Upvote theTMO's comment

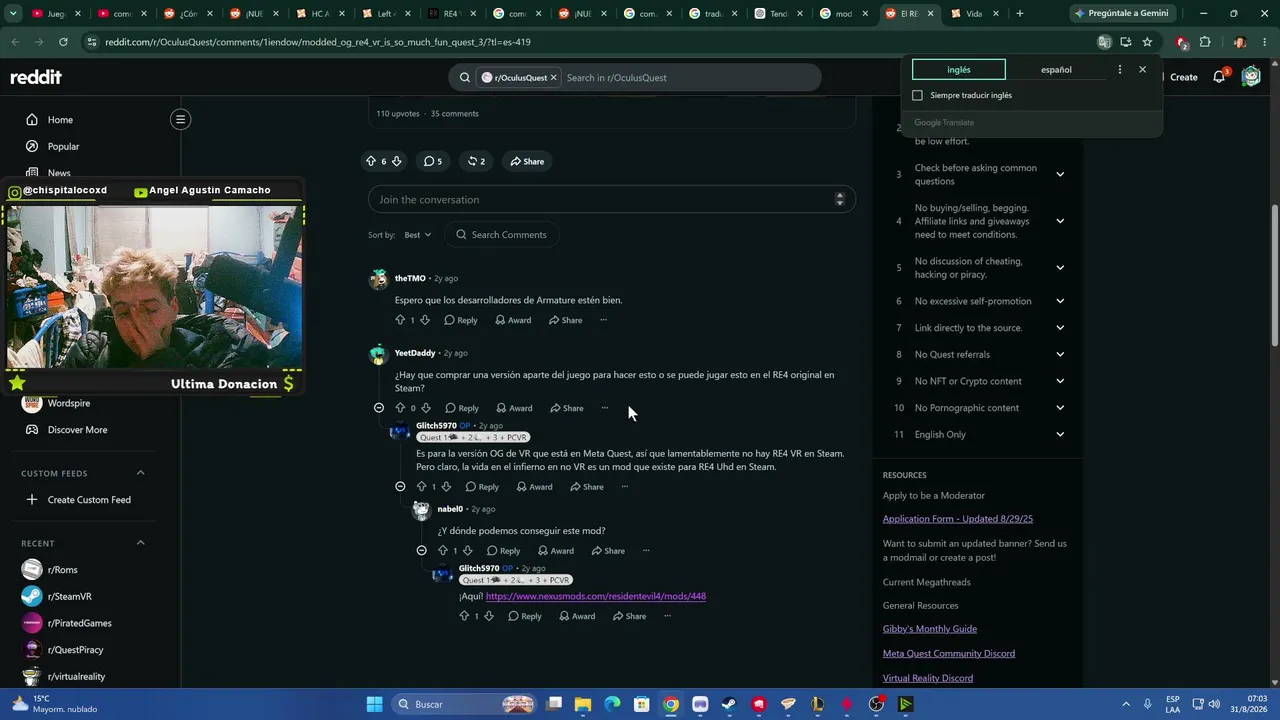pos(400,320)
